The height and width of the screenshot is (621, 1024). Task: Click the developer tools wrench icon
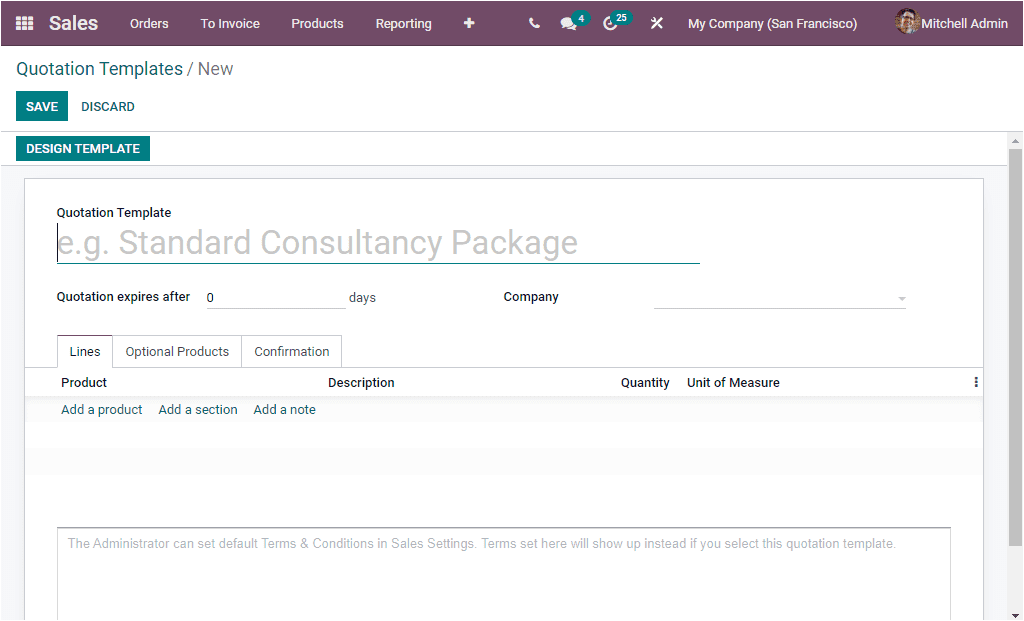[656, 23]
